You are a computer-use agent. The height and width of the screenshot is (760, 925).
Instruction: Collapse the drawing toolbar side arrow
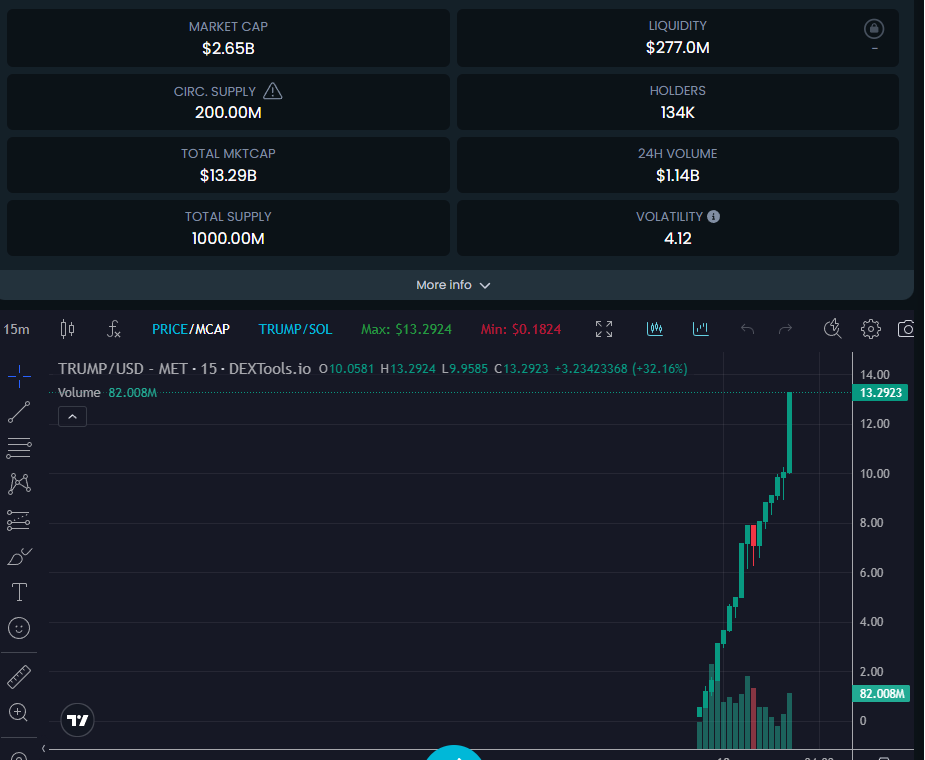[43, 749]
